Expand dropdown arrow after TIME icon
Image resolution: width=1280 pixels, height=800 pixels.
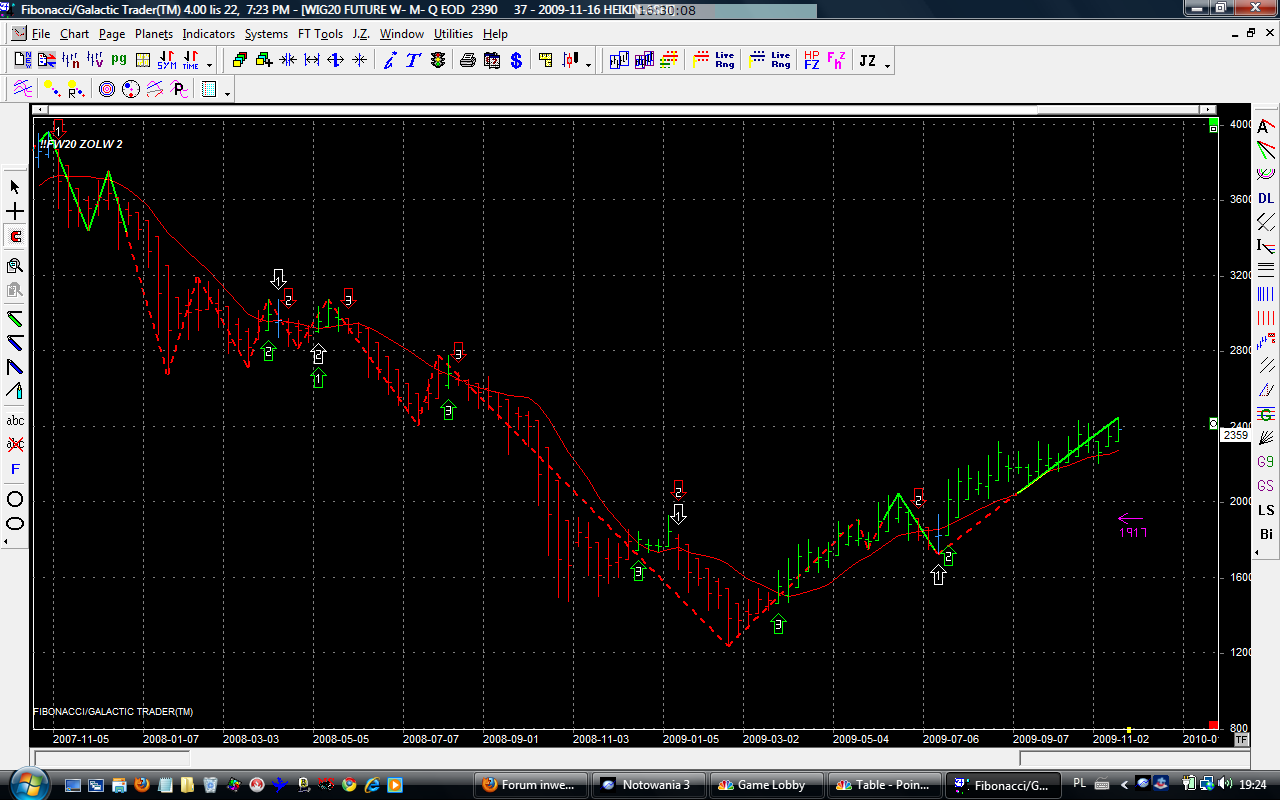pyautogui.click(x=209, y=65)
